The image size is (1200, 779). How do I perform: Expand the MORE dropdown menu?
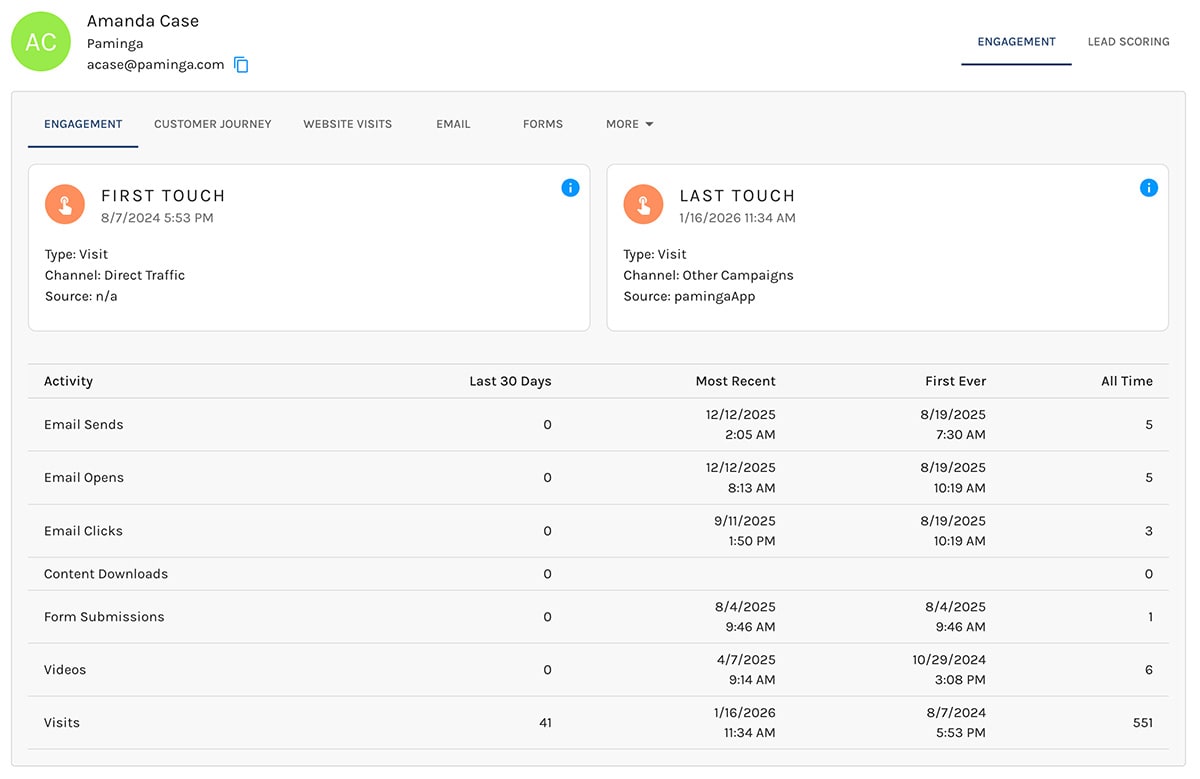(628, 123)
